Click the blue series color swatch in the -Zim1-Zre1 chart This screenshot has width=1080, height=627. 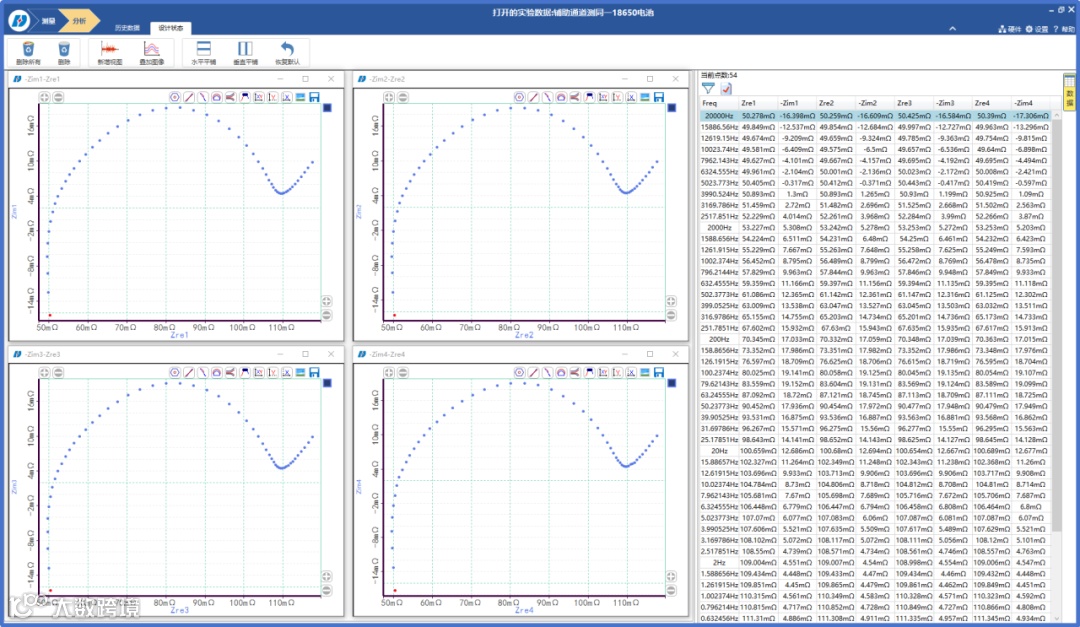[327, 107]
